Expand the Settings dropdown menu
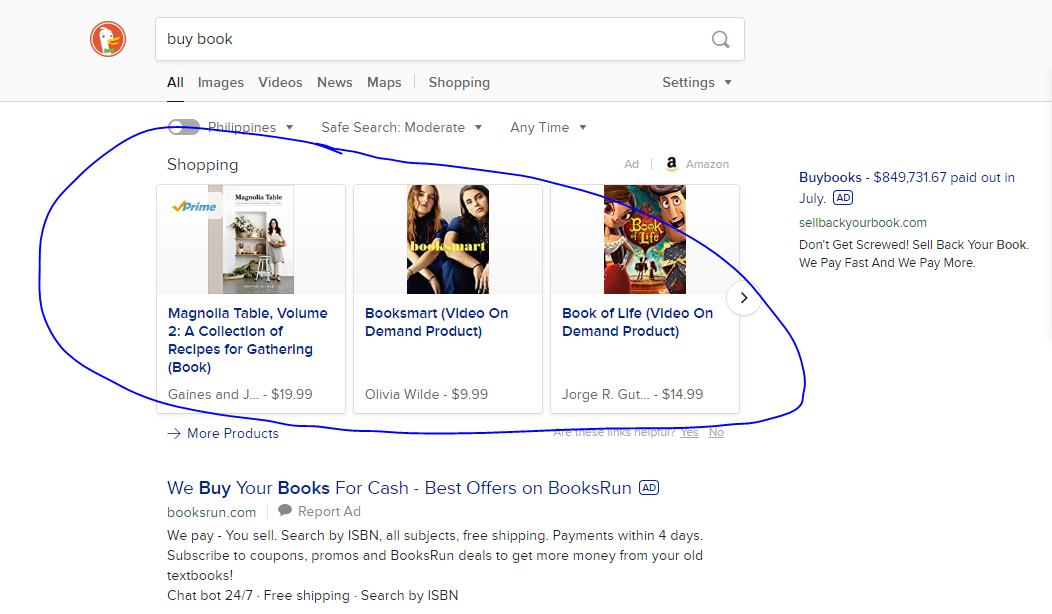1052x614 pixels. pyautogui.click(x=696, y=83)
